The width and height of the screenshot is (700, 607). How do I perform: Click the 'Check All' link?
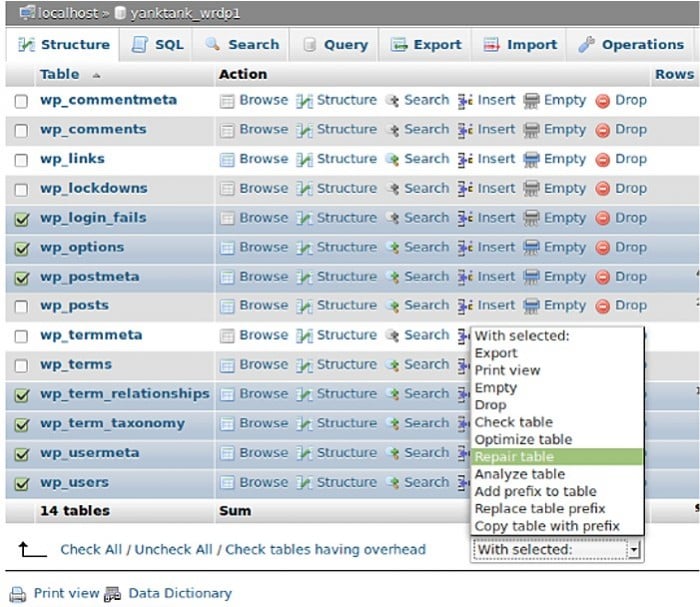[91, 549]
